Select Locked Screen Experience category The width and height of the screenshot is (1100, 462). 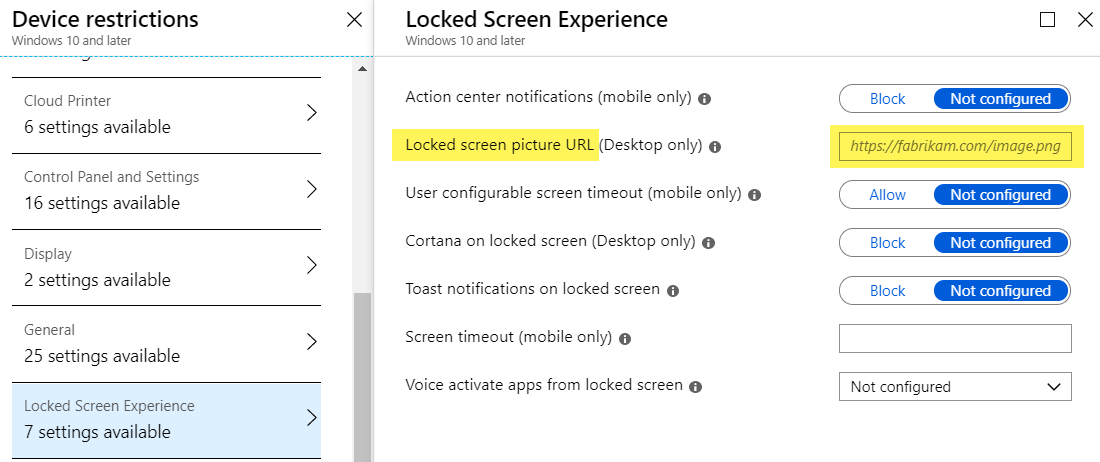[166, 419]
